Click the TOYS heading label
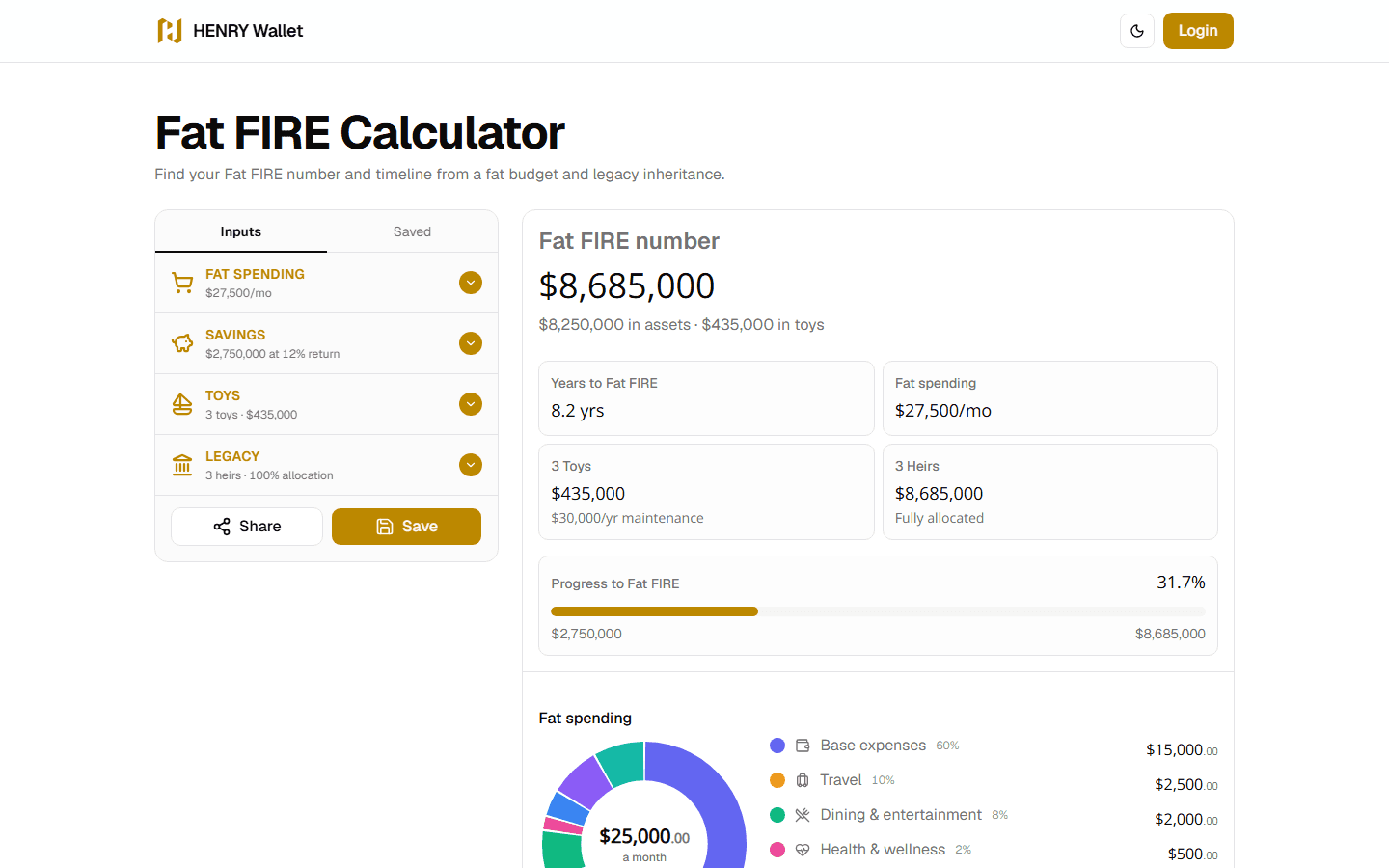 point(223,395)
